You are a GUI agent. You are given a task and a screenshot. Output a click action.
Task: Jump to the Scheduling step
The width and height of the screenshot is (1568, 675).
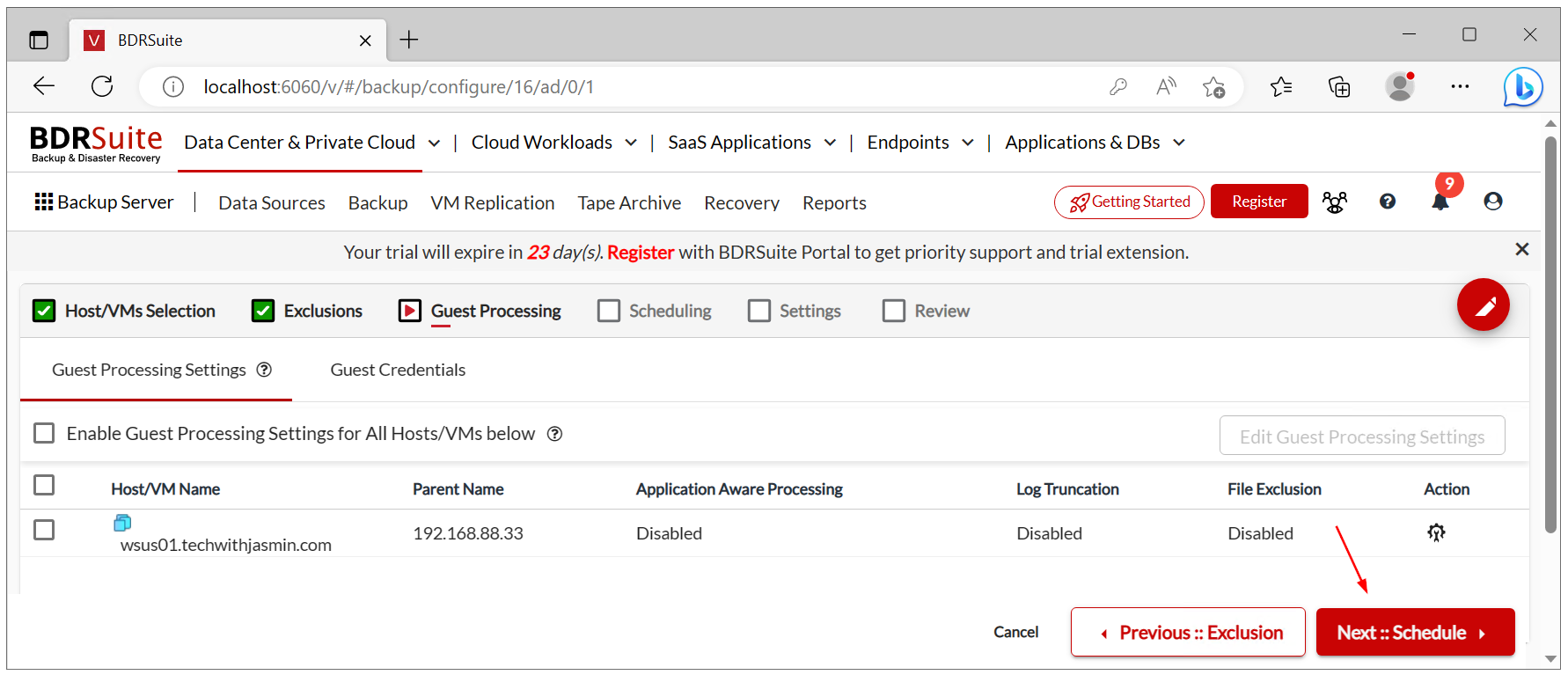[x=655, y=311]
